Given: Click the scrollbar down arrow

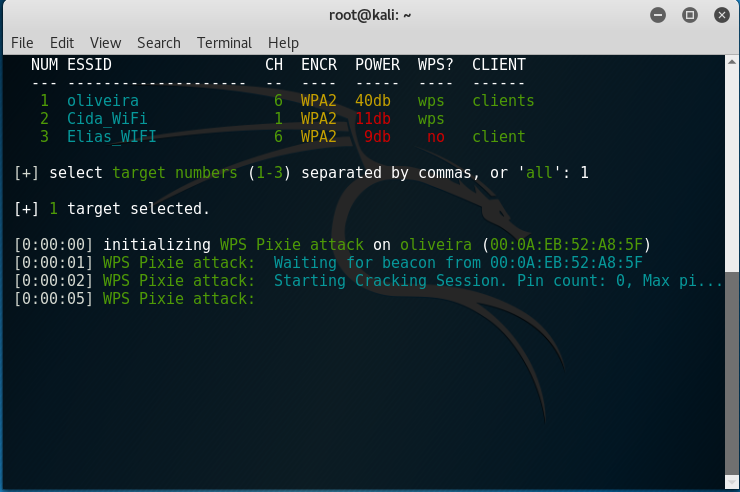Looking at the screenshot, I should [732, 482].
